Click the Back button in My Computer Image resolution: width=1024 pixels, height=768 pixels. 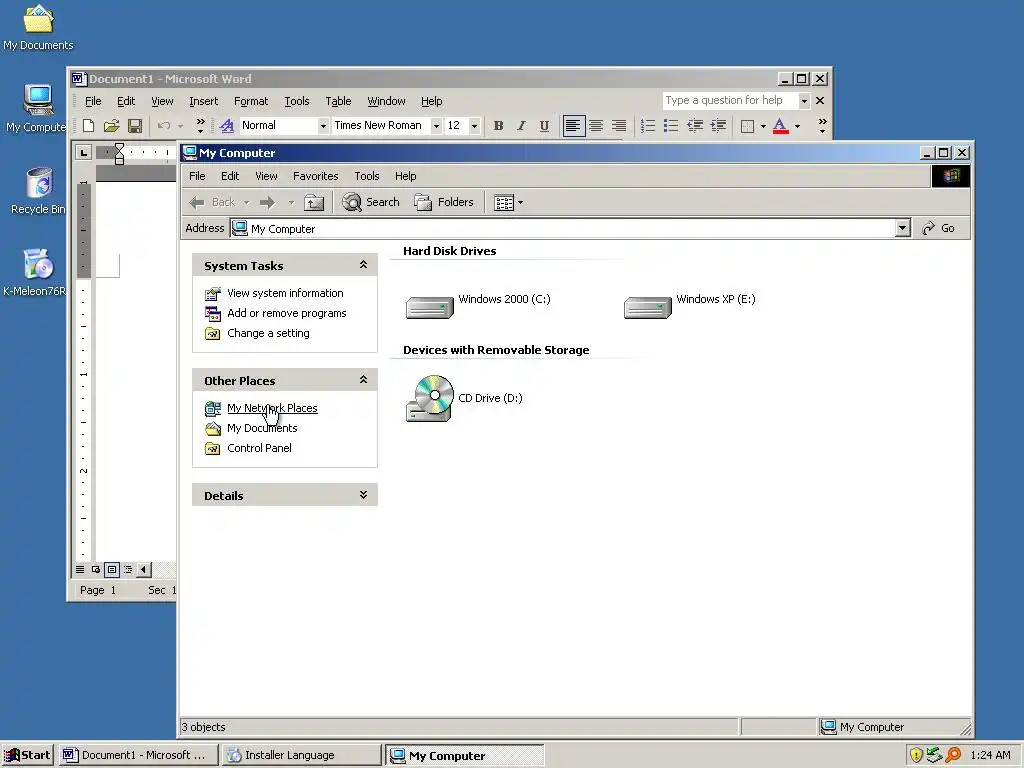coord(212,202)
